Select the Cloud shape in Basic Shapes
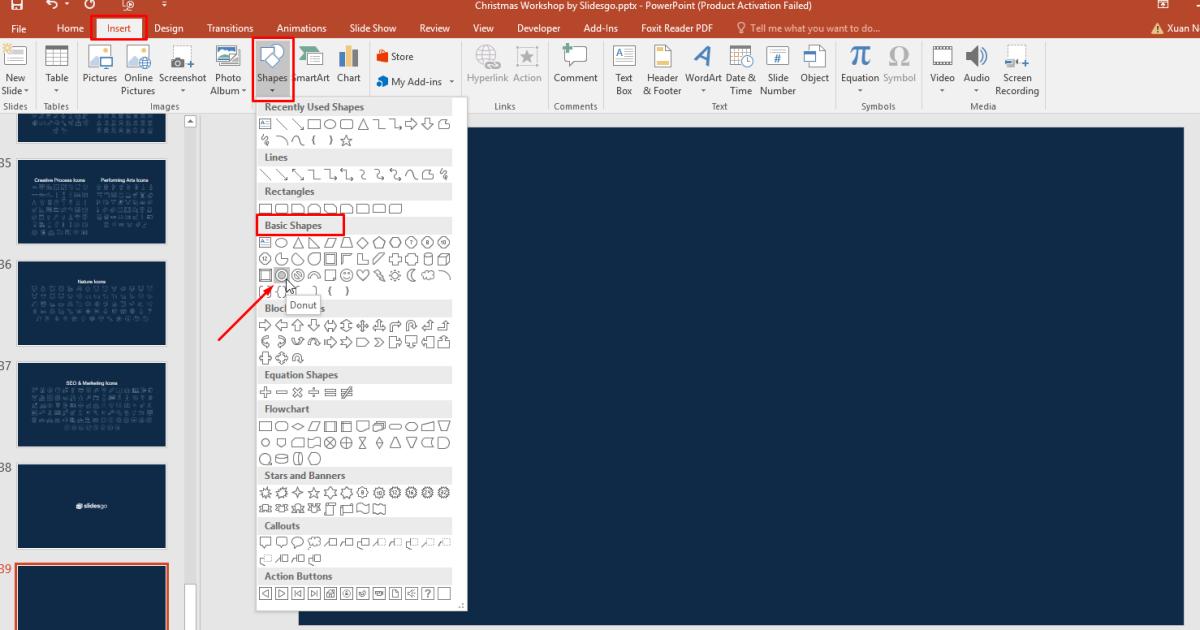Image resolution: width=1200 pixels, height=630 pixels. [428, 275]
